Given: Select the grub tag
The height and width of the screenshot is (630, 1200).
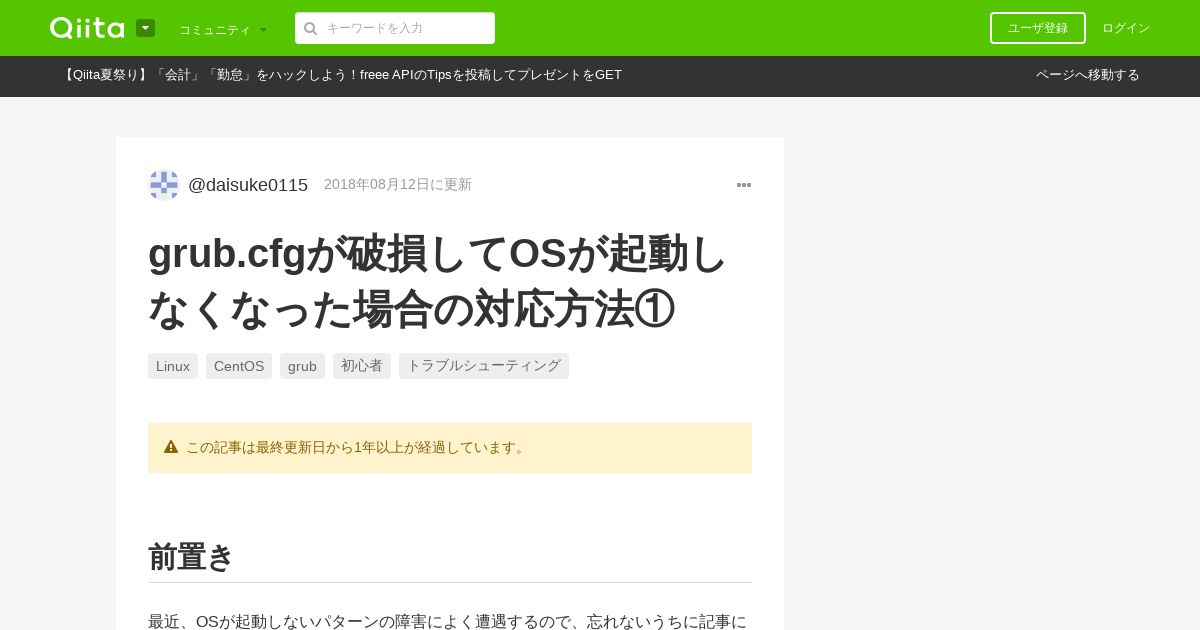Looking at the screenshot, I should [x=302, y=366].
